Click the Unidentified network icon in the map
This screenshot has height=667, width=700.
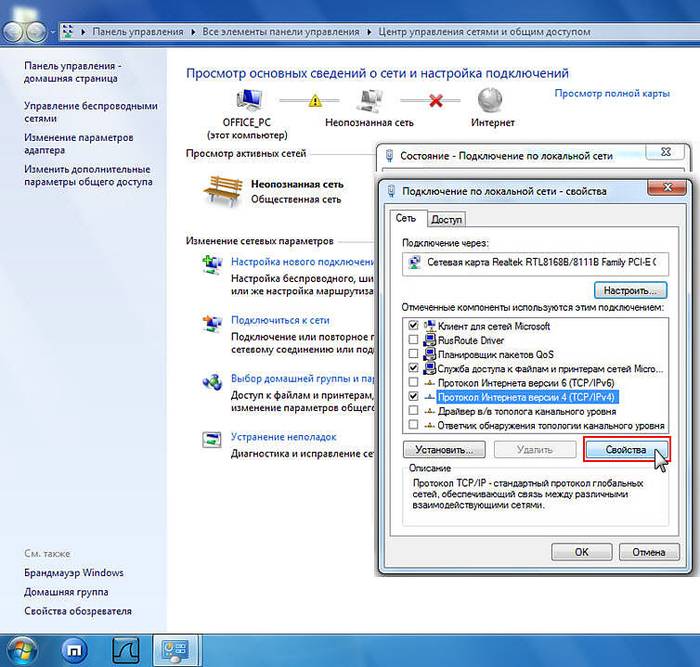370,100
